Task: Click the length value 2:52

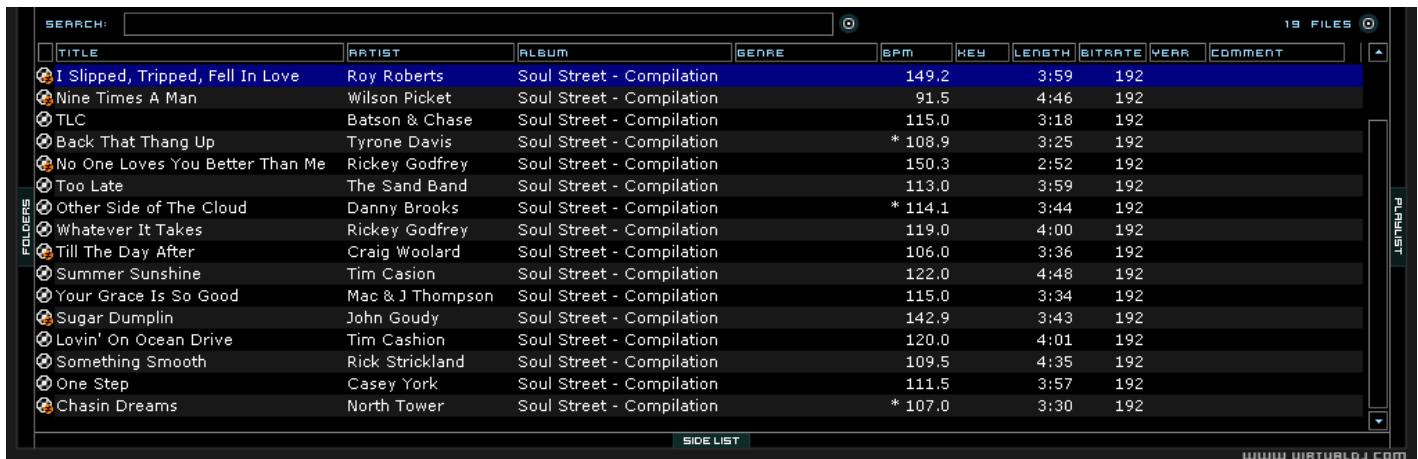Action: (x=1055, y=164)
